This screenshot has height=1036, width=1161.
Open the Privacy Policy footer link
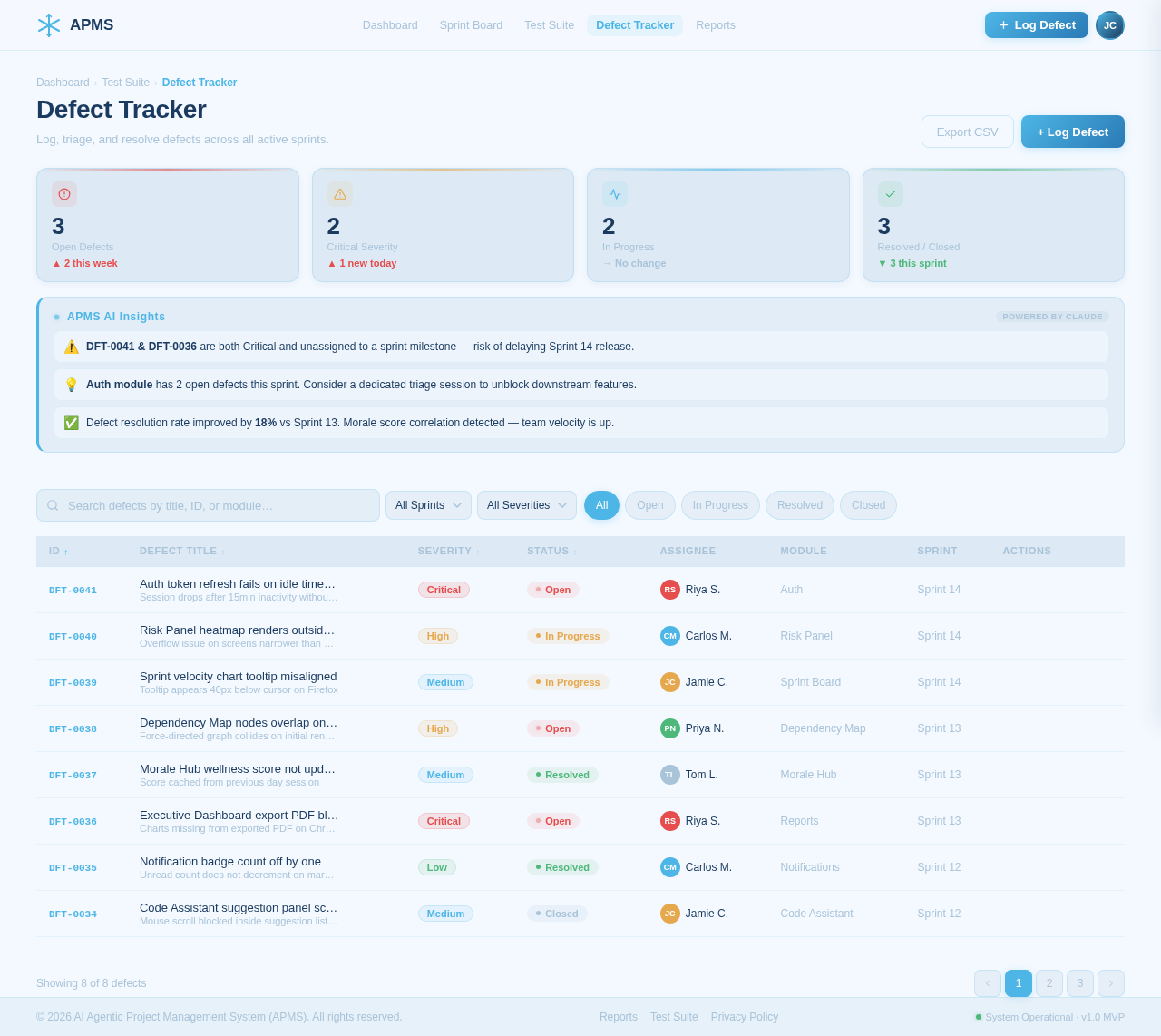click(x=744, y=1017)
